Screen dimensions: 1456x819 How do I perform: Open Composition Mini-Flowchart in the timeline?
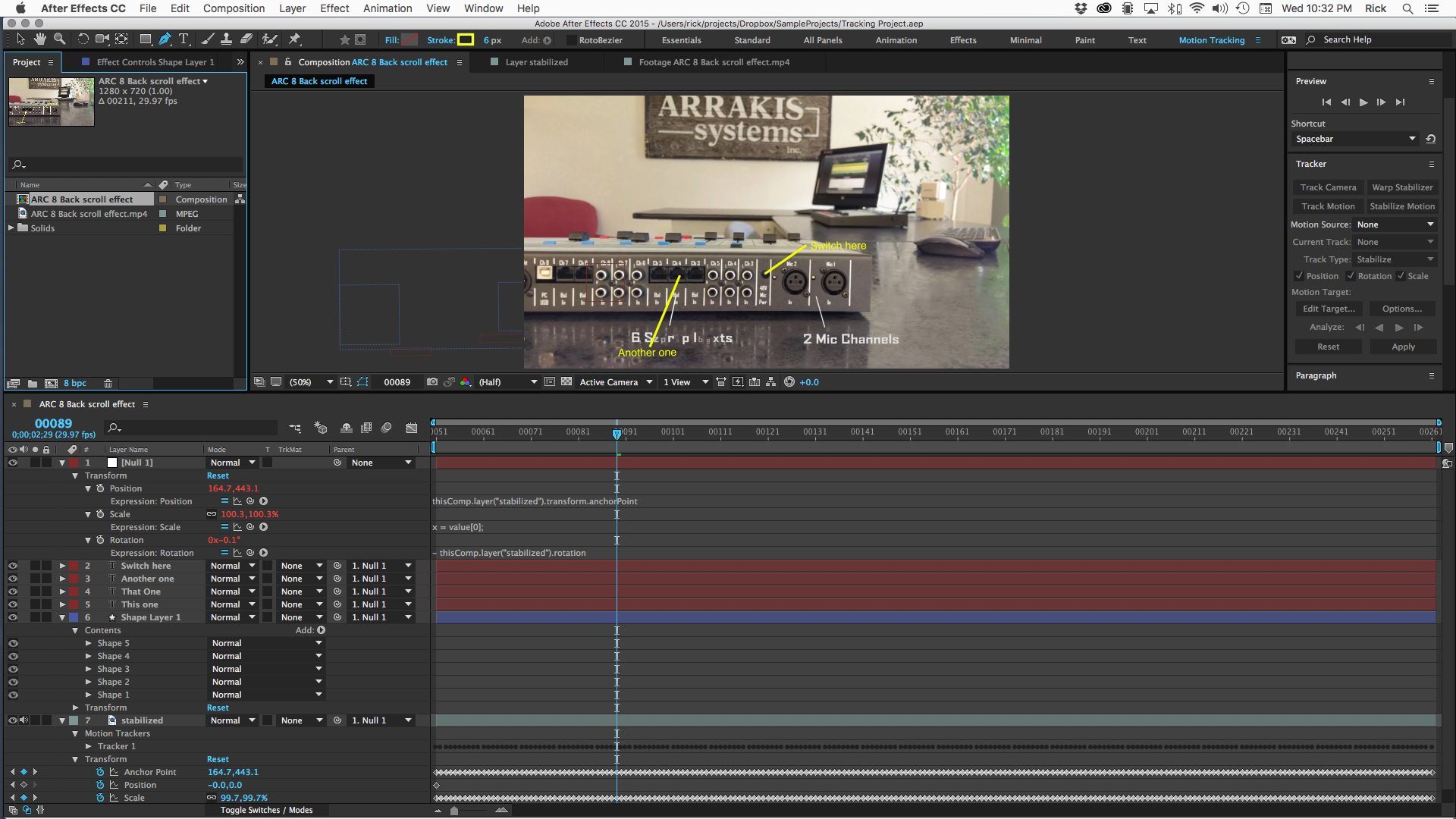(295, 428)
